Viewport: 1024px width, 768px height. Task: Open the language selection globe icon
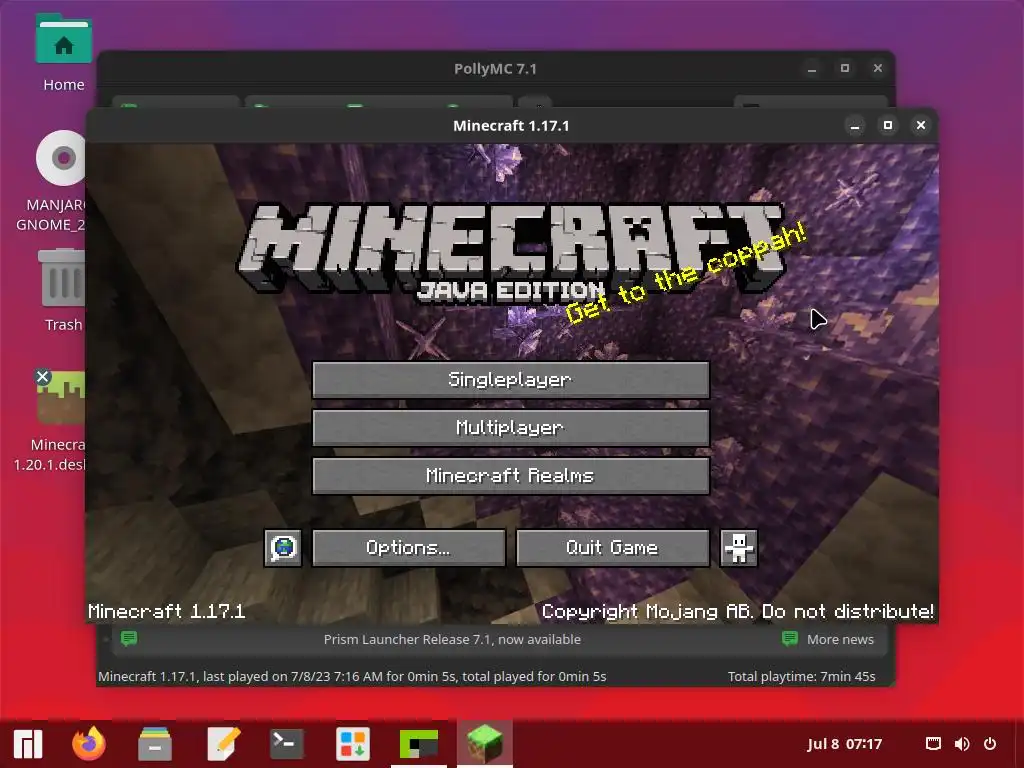point(283,547)
